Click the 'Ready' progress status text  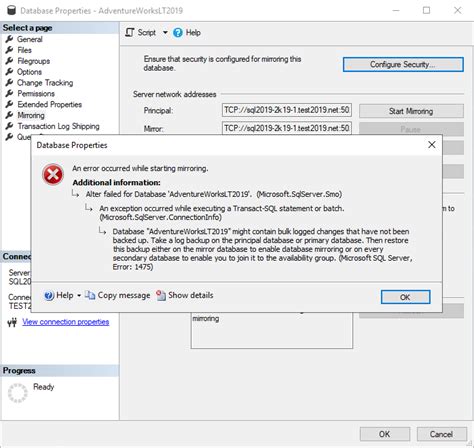(43, 387)
